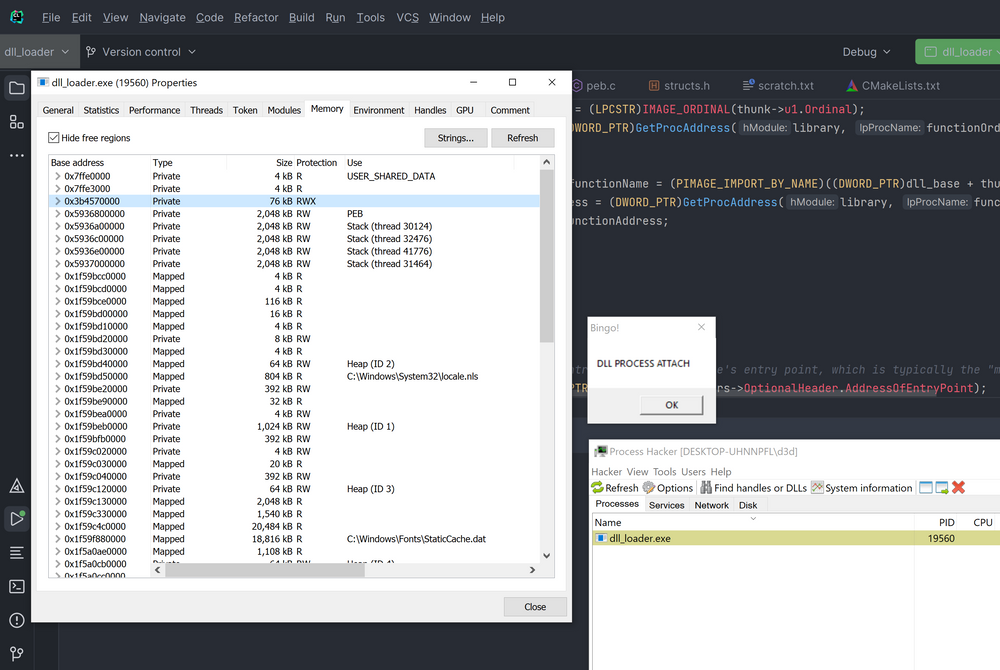Viewport: 1000px width, 670px height.
Task: Click the Strings button in the Memory tab
Action: click(x=456, y=137)
